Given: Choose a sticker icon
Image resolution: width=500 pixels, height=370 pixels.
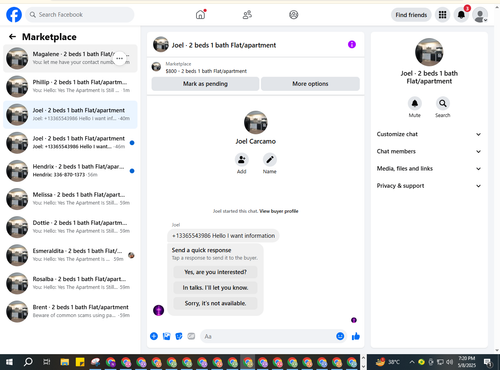Looking at the screenshot, I should point(179,336).
